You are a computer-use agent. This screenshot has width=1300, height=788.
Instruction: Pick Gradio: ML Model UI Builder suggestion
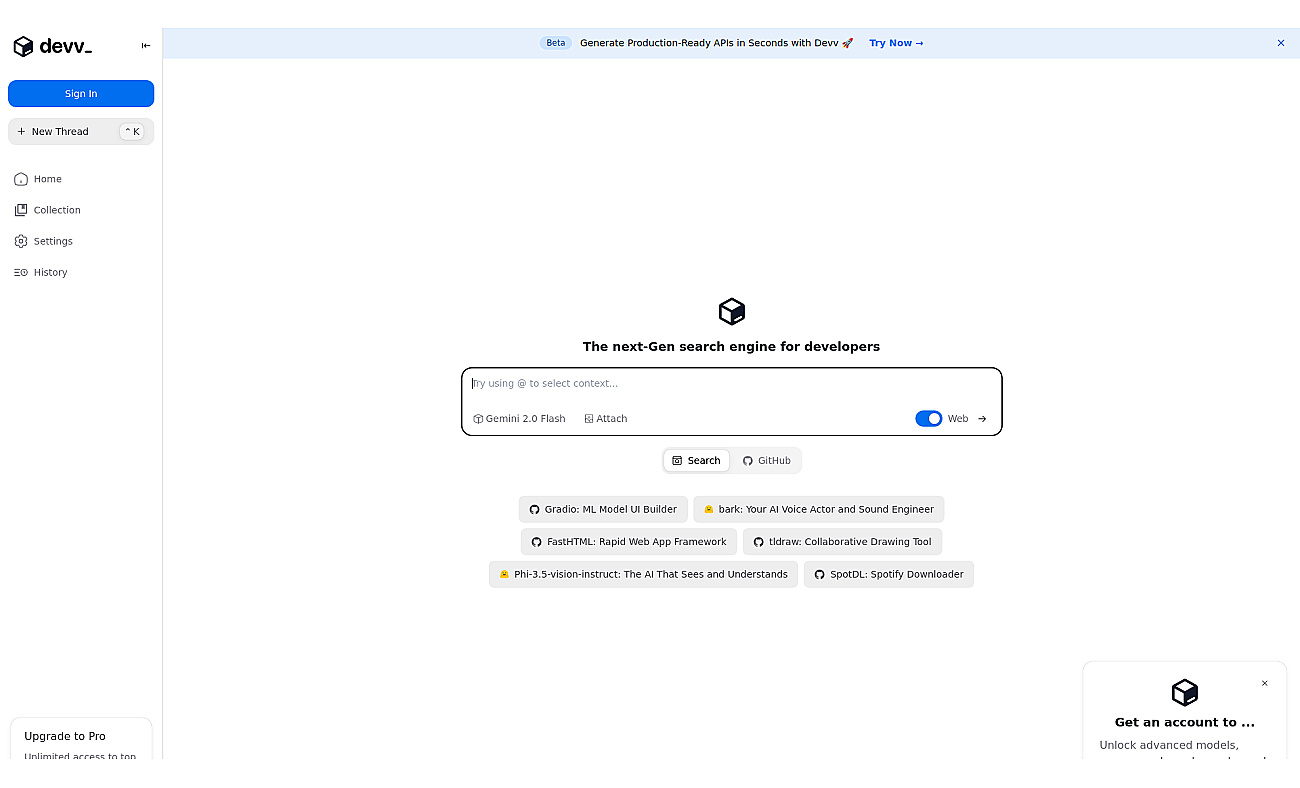(603, 509)
